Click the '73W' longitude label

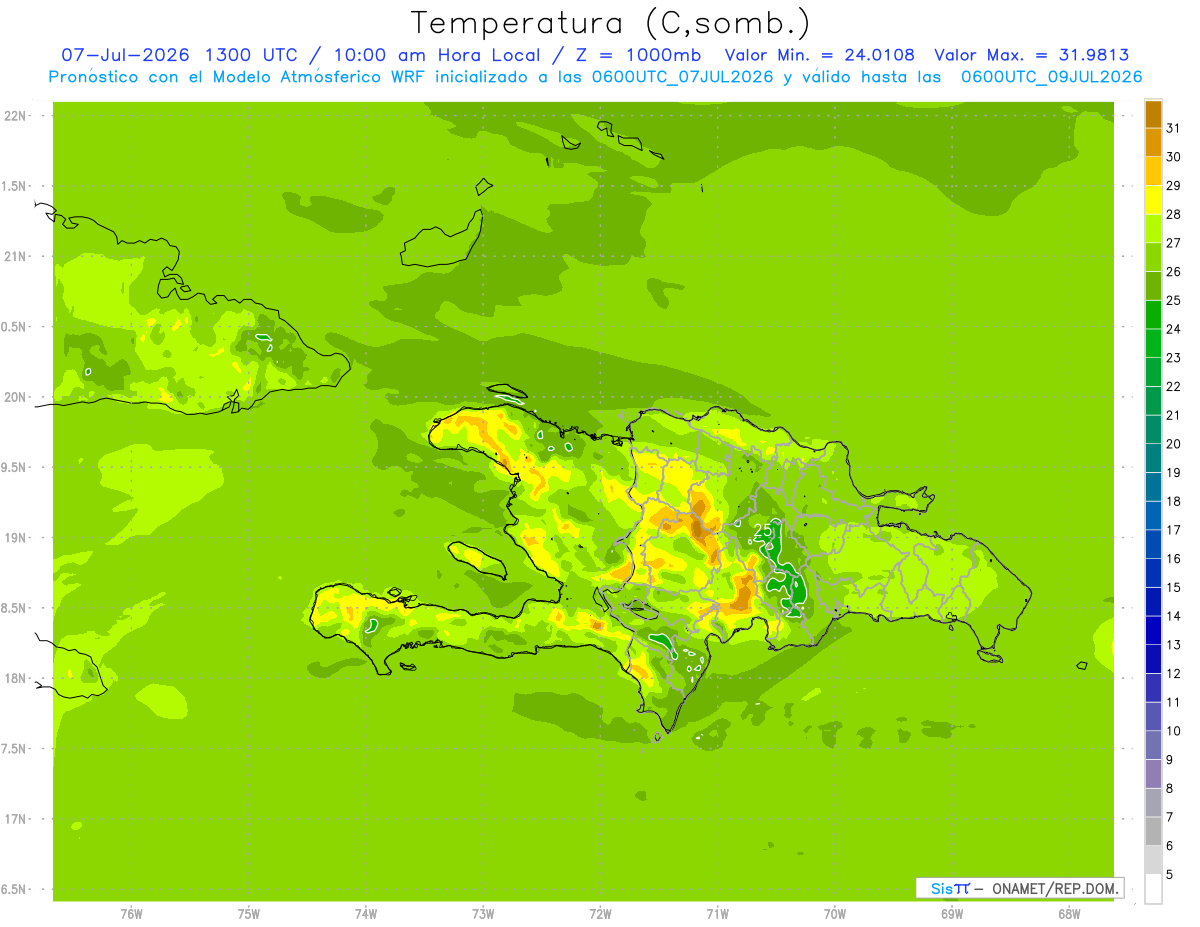point(483,914)
